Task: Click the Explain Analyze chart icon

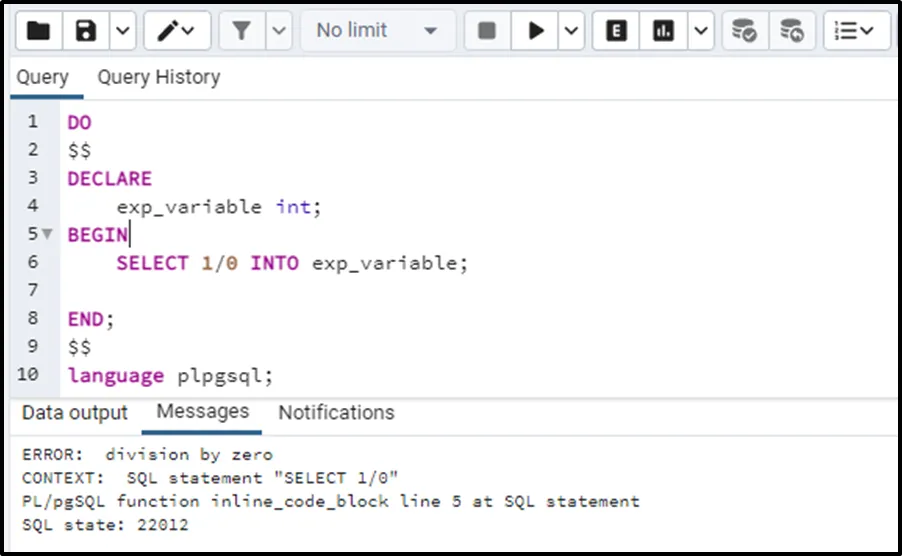Action: [x=663, y=31]
